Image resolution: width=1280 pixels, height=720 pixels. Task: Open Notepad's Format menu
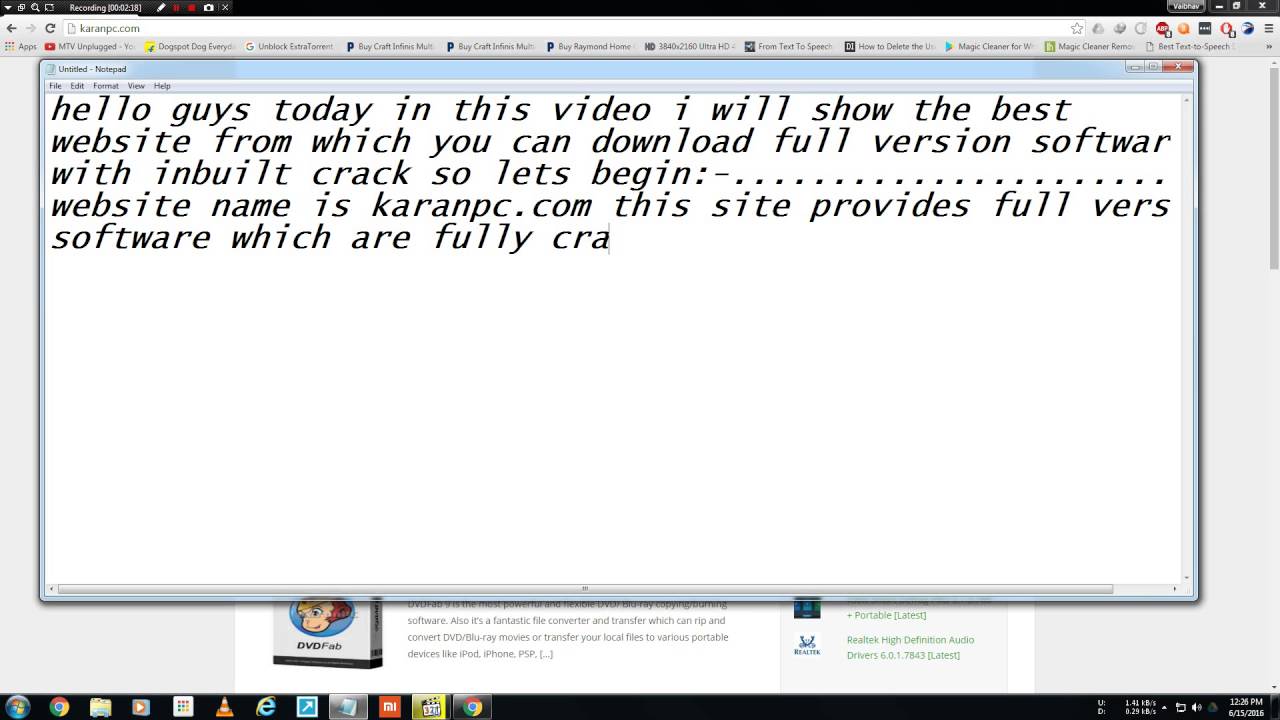(106, 86)
